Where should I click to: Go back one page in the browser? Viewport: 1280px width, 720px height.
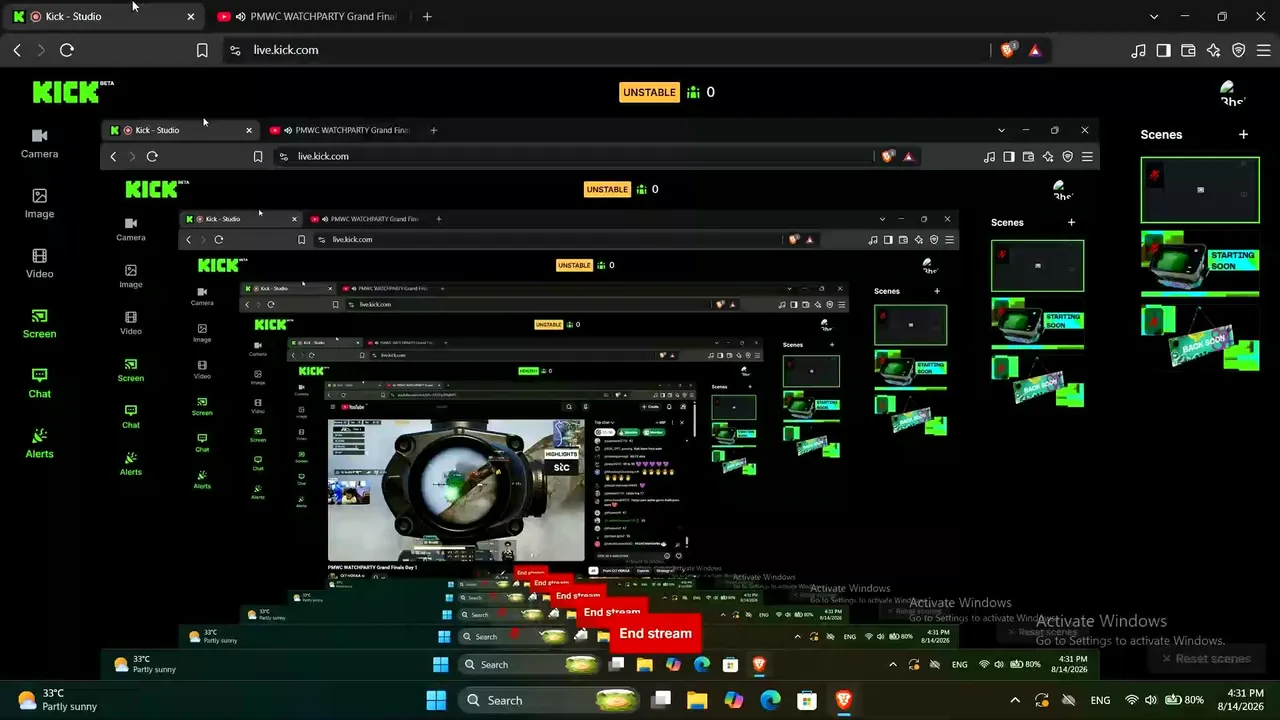(17, 50)
